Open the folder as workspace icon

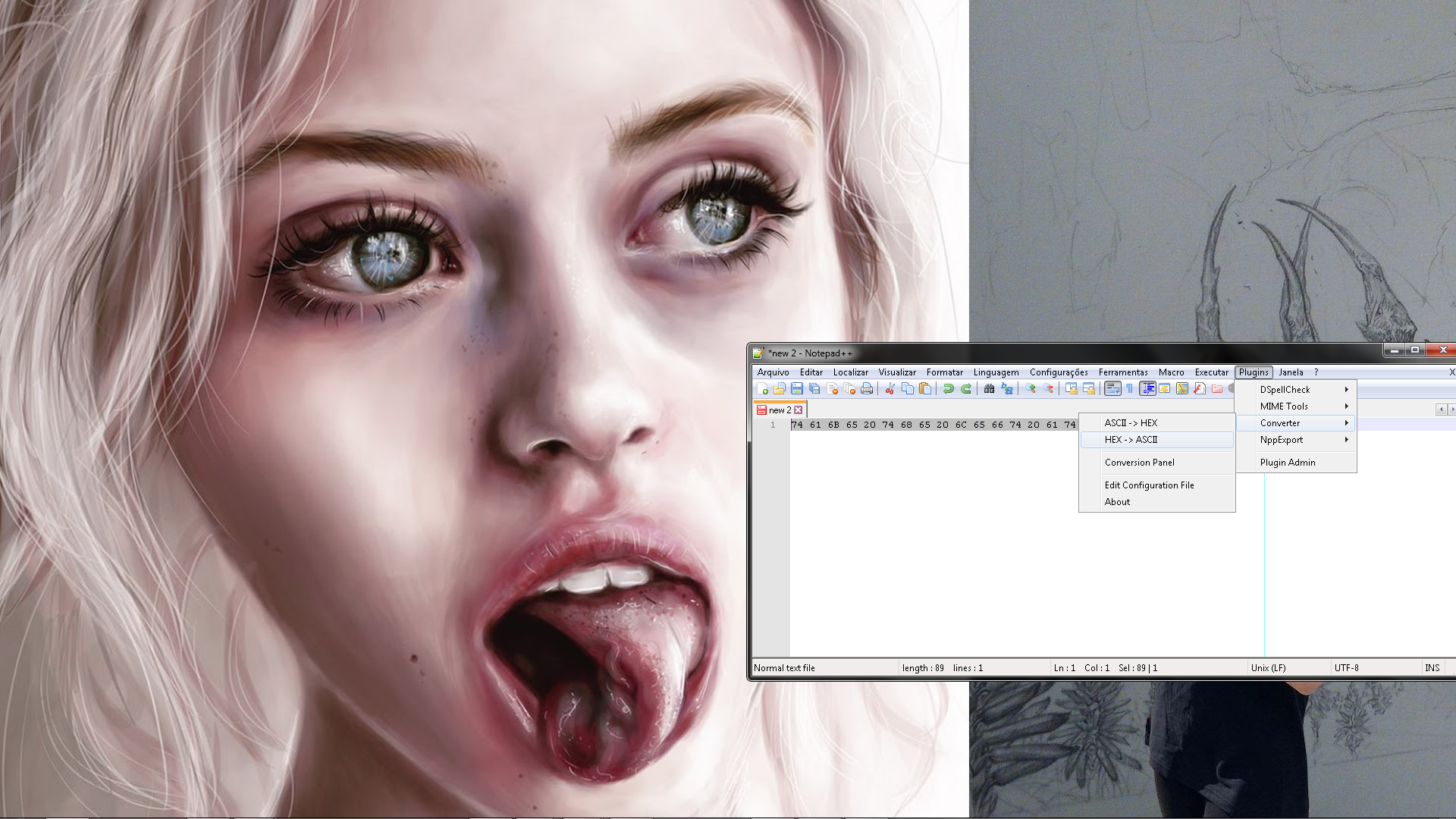pyautogui.click(x=1217, y=388)
